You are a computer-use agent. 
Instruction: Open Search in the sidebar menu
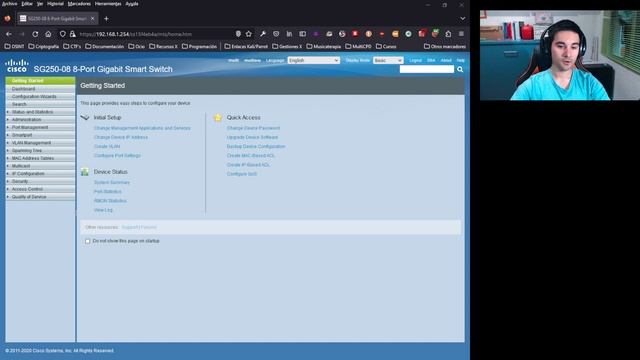click(40, 104)
